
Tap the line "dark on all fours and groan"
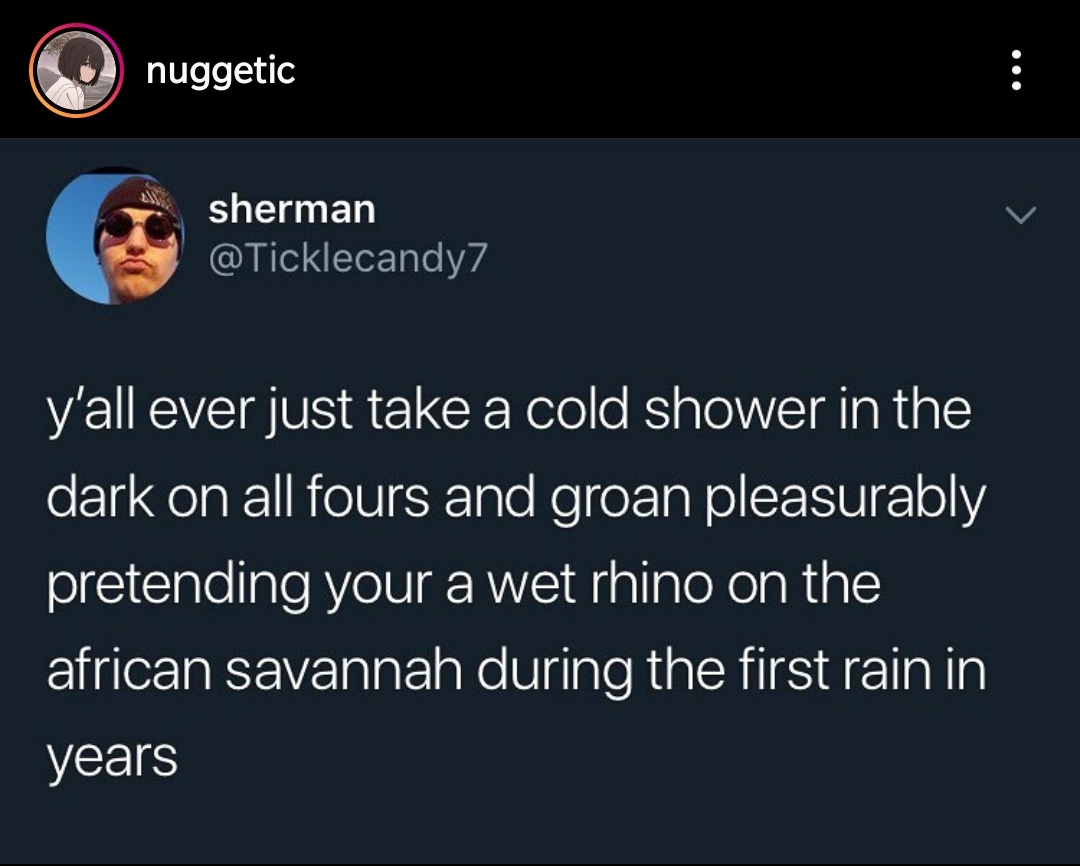517,499
